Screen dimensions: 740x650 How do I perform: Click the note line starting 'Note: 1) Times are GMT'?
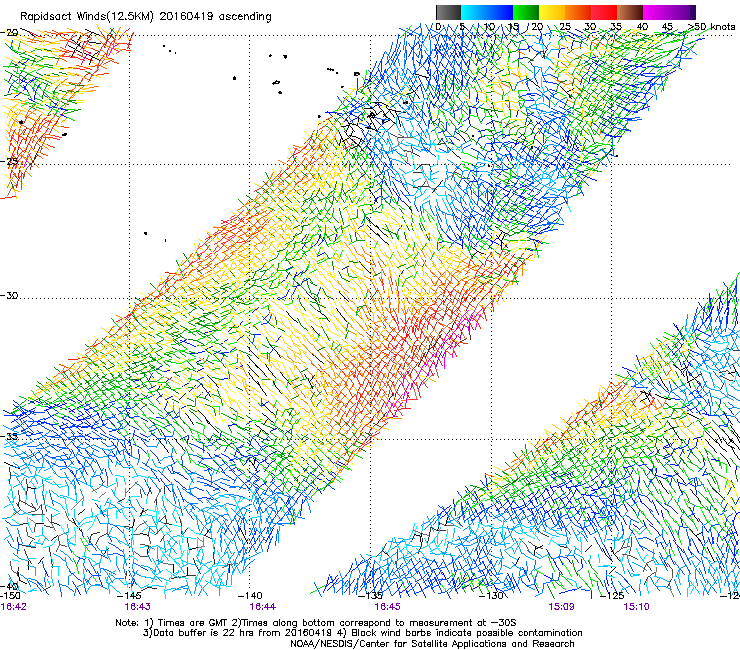tap(316, 623)
